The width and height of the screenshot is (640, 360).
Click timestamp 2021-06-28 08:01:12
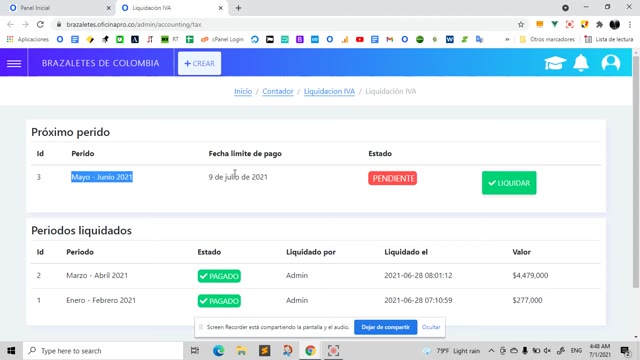[x=418, y=276]
